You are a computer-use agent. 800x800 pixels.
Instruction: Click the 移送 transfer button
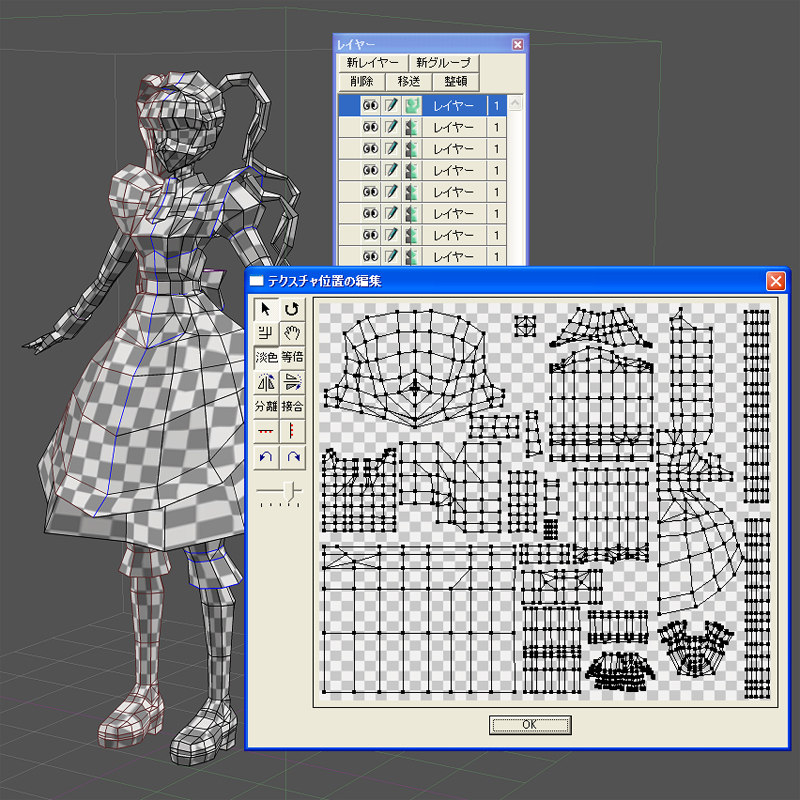tap(409, 82)
